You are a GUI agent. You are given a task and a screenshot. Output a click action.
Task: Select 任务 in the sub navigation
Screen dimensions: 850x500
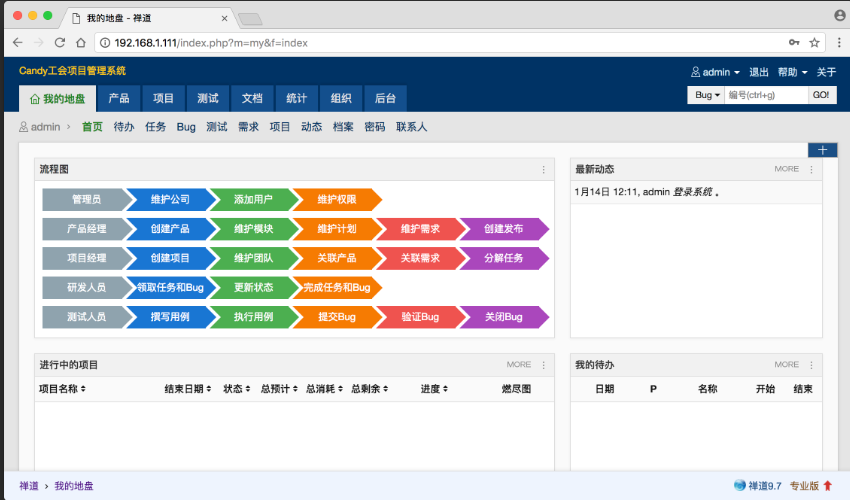pos(156,127)
